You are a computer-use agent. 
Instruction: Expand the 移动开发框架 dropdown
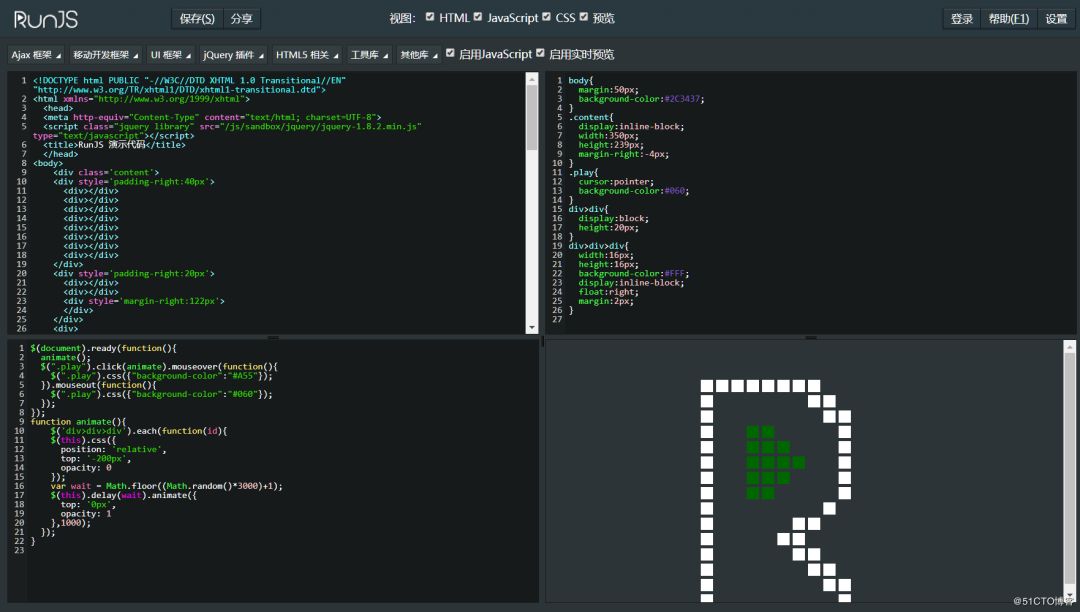(x=105, y=54)
